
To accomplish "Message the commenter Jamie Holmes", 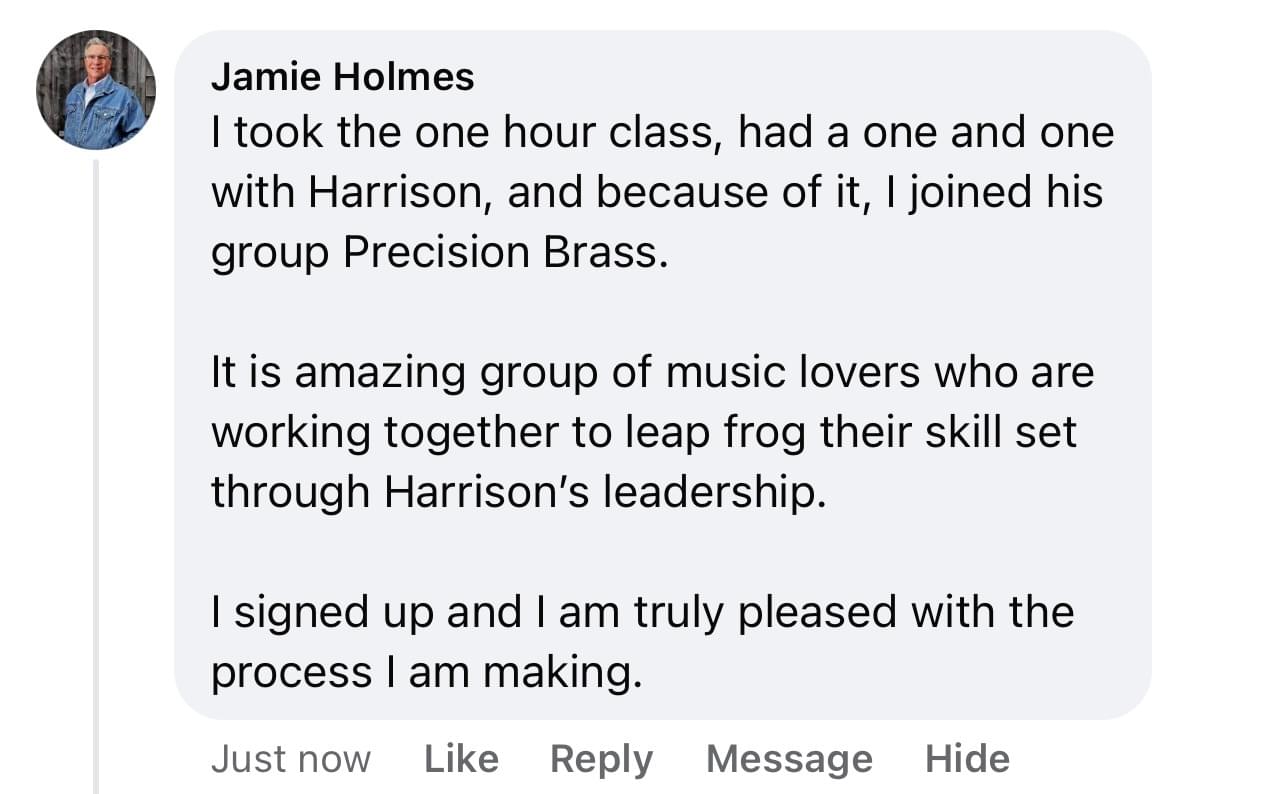I will point(789,759).
